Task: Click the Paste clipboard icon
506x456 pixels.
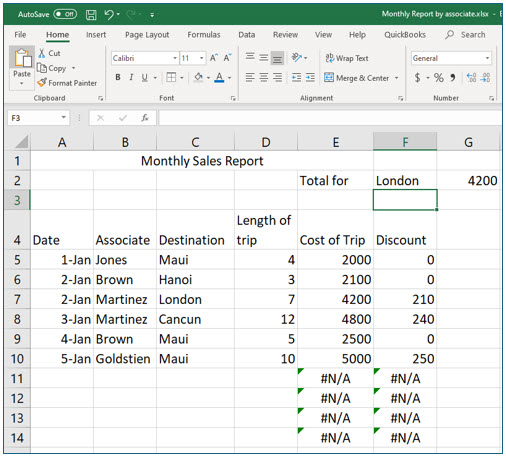Action: (22, 58)
